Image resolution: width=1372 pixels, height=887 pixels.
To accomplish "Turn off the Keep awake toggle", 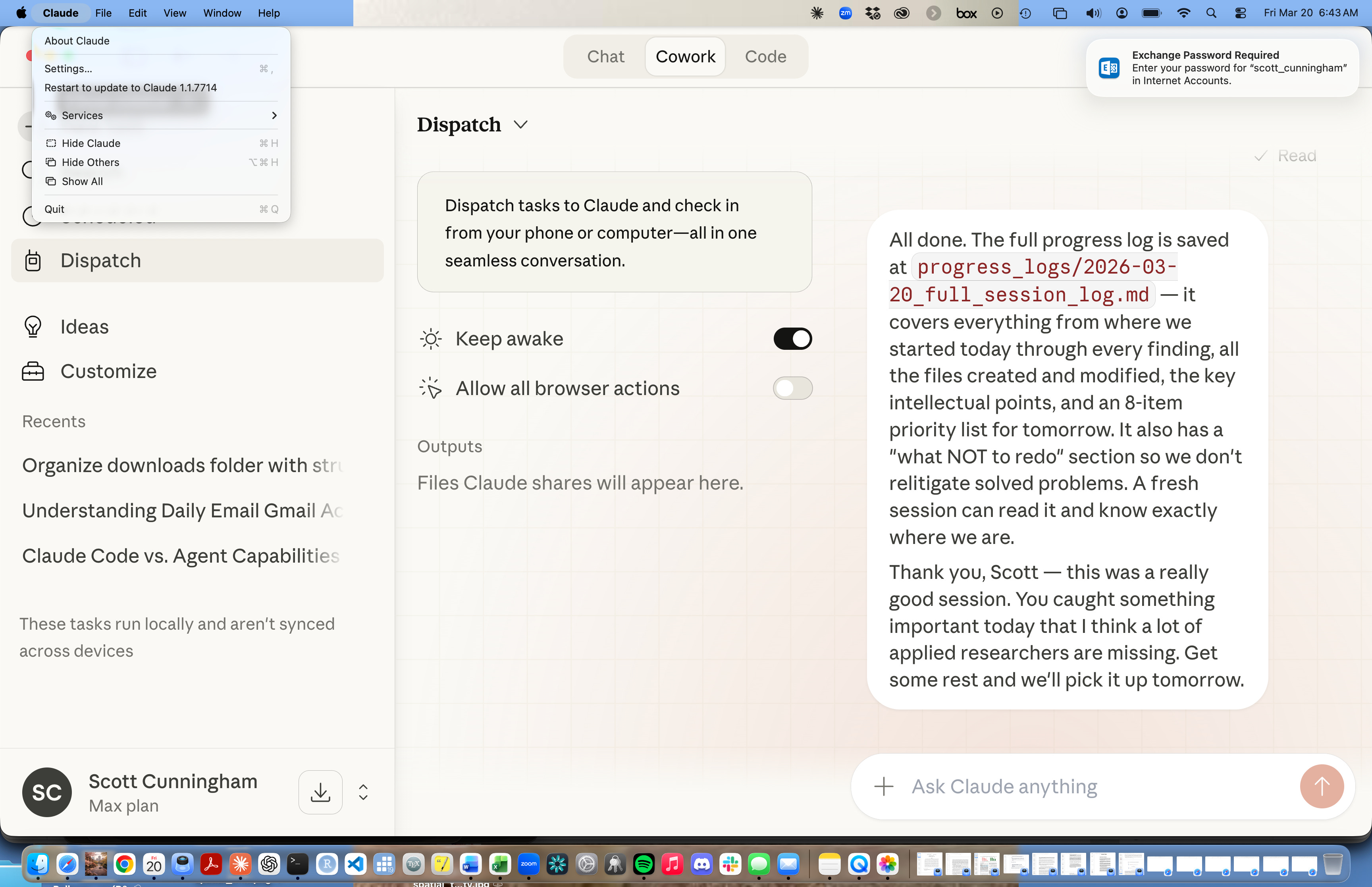I will [792, 339].
